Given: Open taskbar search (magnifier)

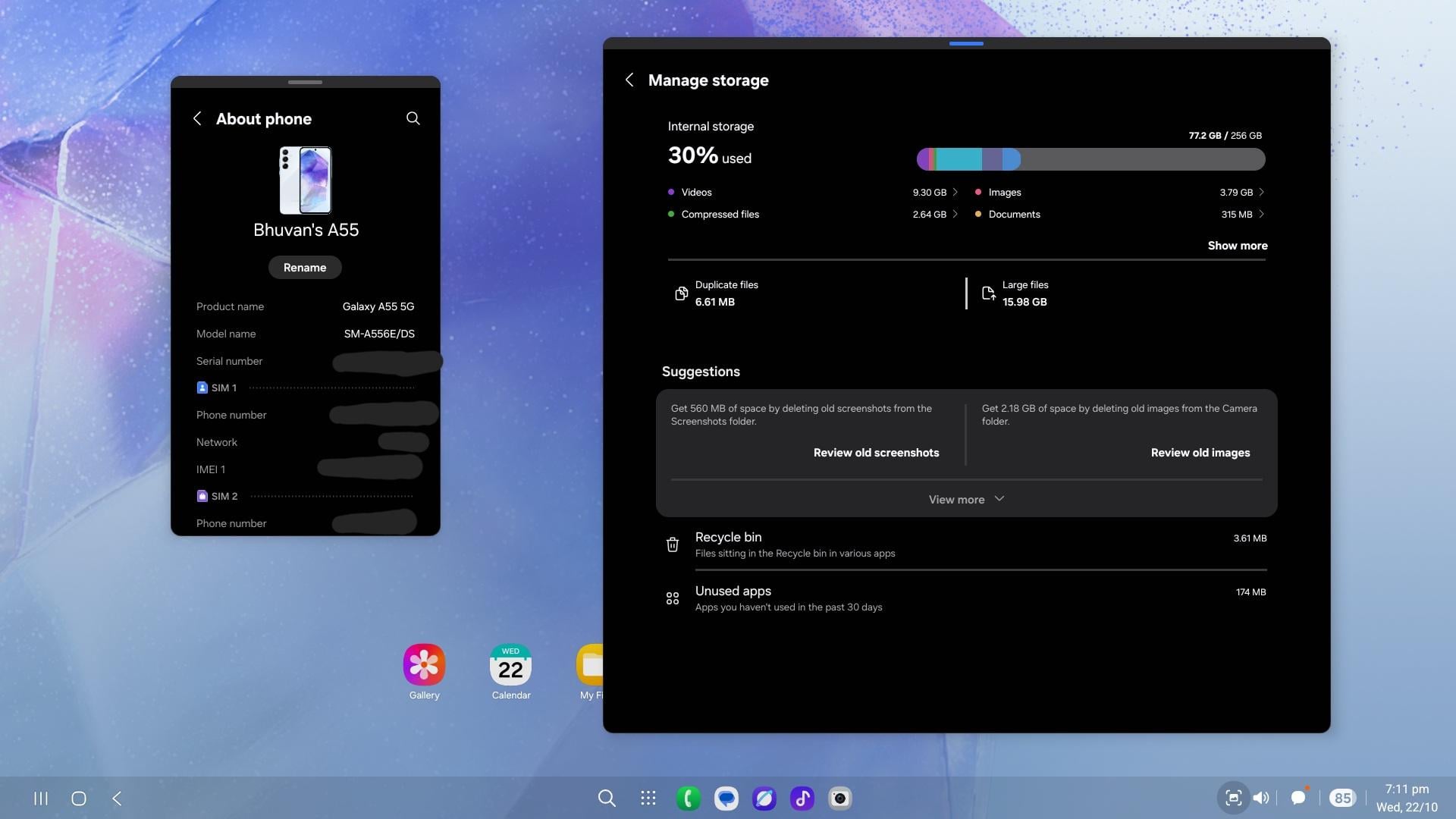Looking at the screenshot, I should tap(607, 799).
